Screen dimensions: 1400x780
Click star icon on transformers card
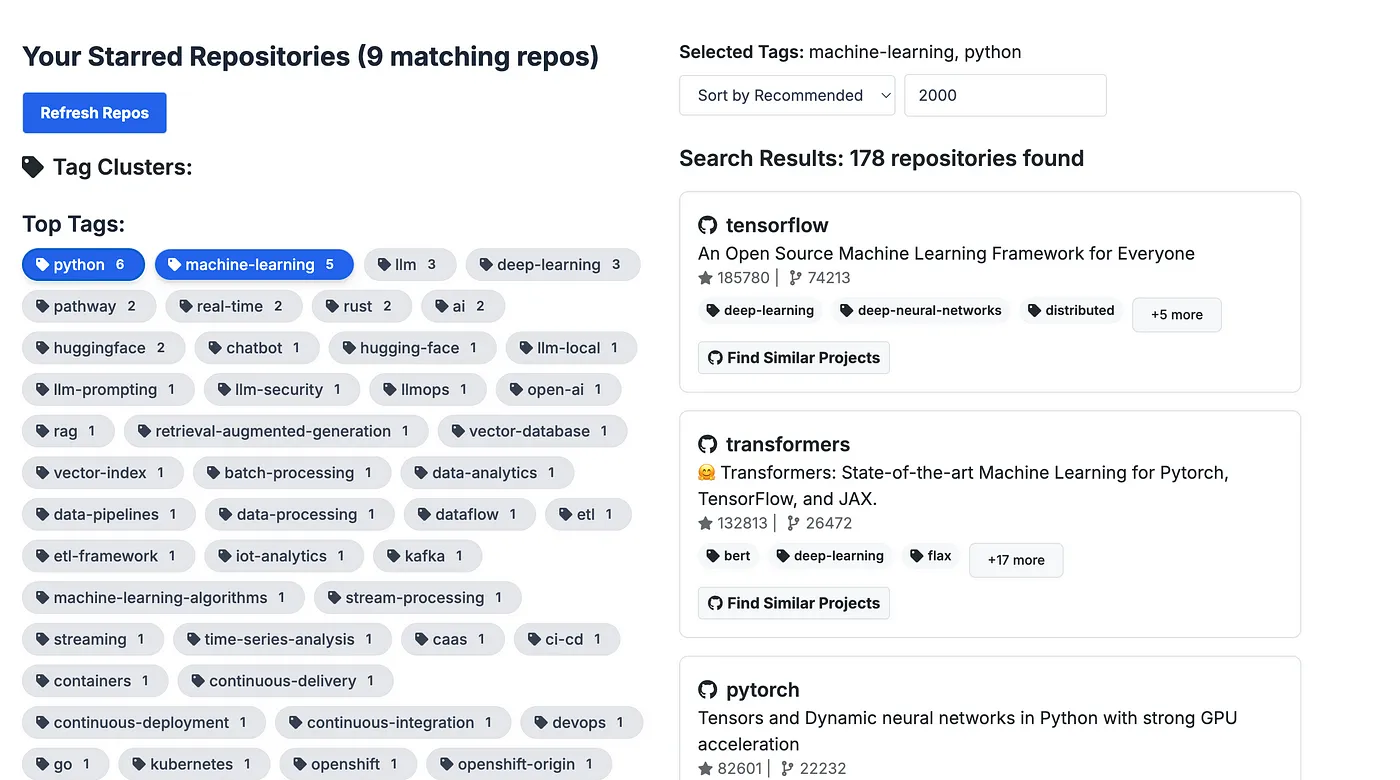(x=705, y=523)
